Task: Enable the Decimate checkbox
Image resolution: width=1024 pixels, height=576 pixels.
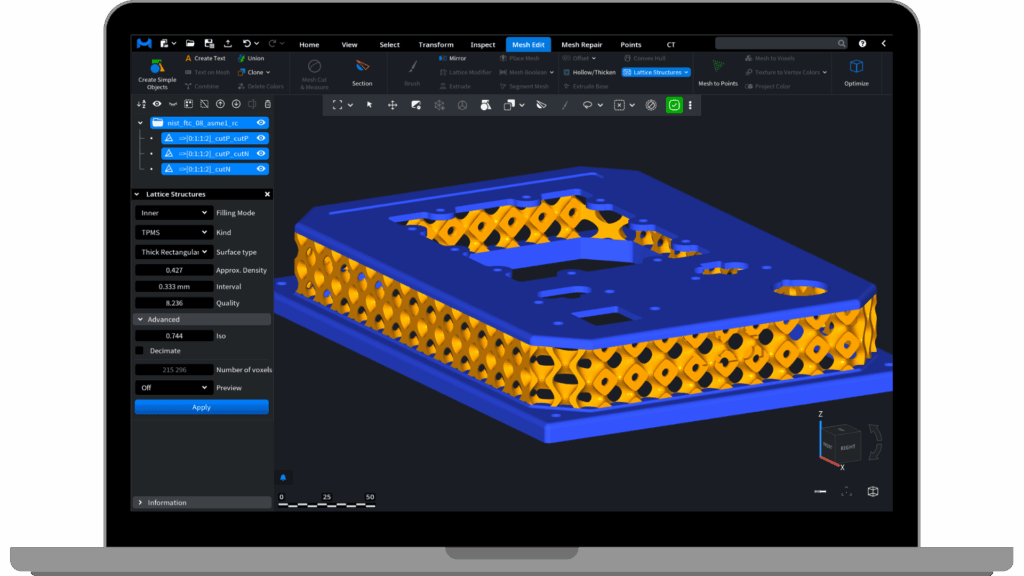Action: [x=140, y=351]
